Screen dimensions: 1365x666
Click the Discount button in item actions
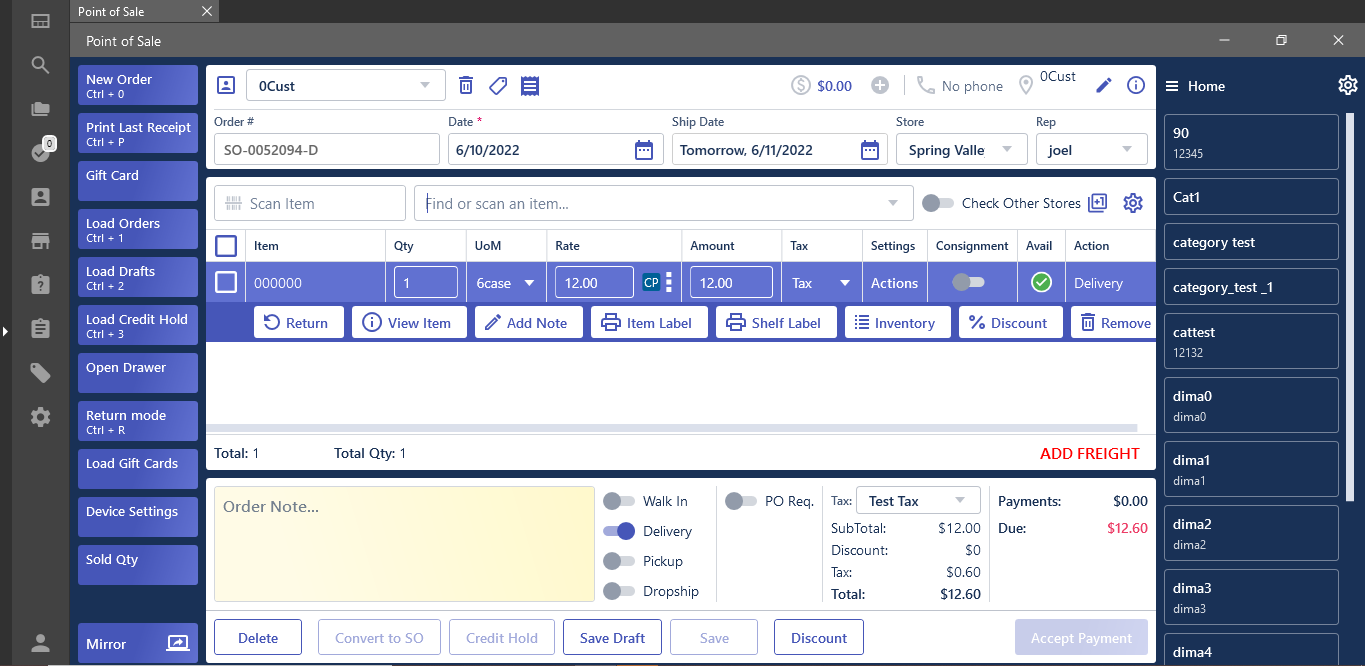[x=1011, y=323]
